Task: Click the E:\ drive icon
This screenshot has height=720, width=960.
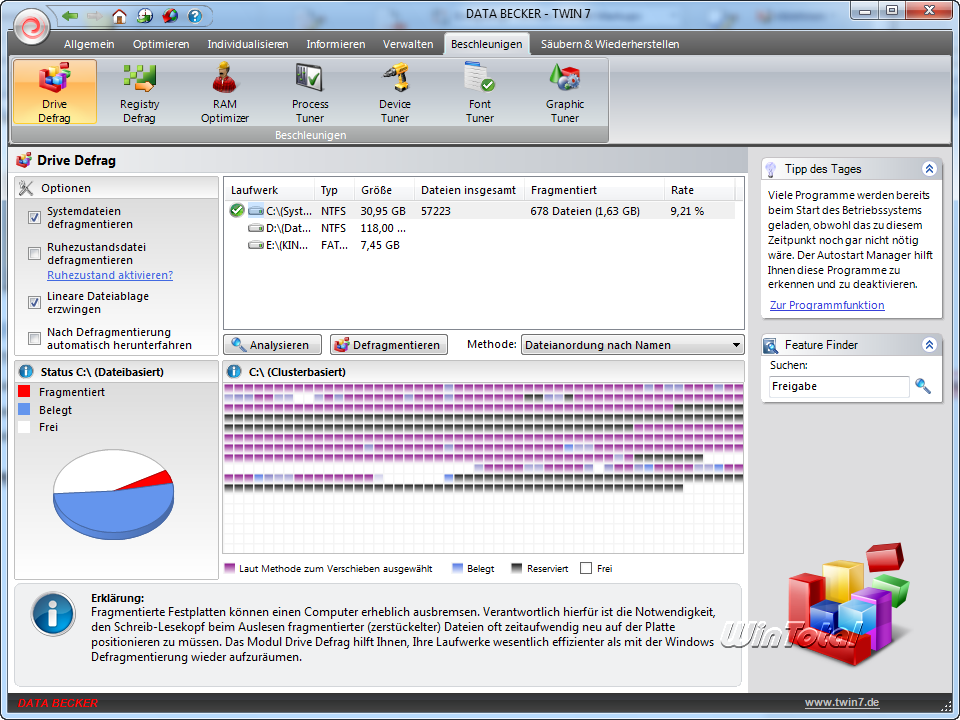Action: [x=255, y=246]
